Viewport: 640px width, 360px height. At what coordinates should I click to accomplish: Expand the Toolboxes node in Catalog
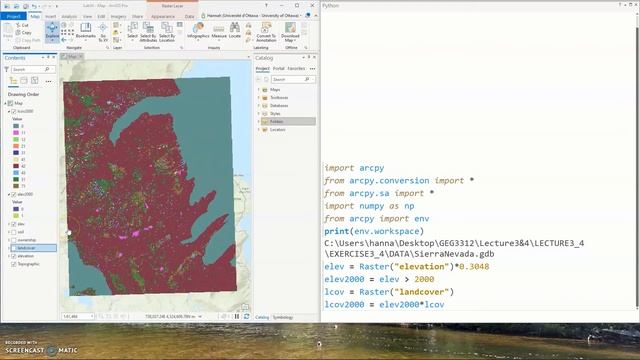[x=258, y=98]
